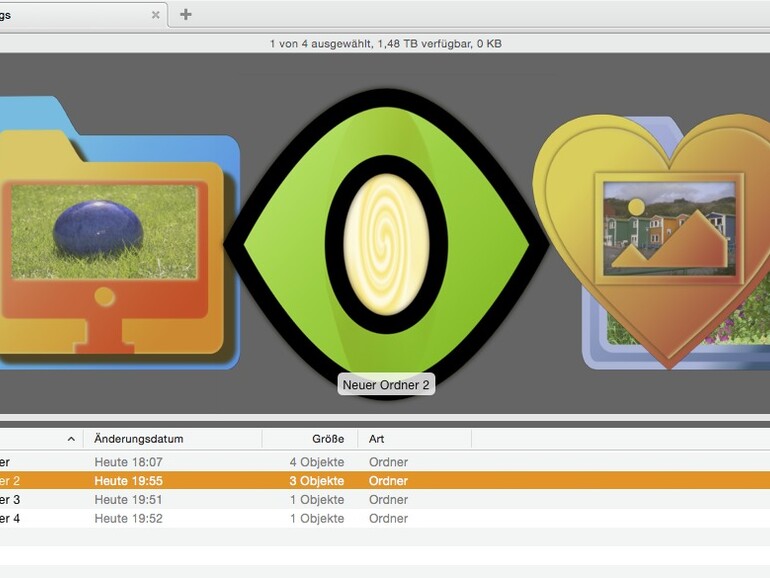The image size is (770, 578).
Task: Click the '4 Objekte' size cell
Action: [x=317, y=462]
